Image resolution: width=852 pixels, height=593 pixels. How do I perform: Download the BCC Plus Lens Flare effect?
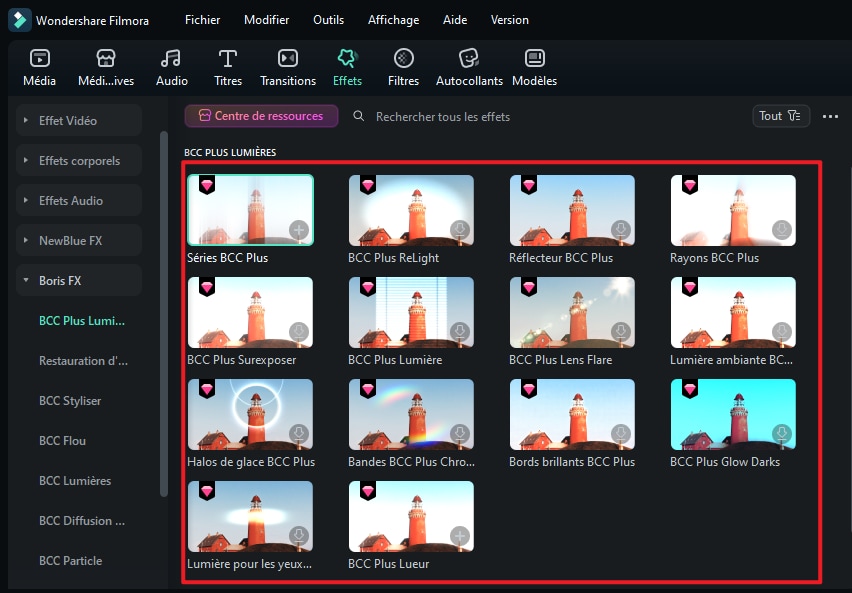(x=621, y=332)
